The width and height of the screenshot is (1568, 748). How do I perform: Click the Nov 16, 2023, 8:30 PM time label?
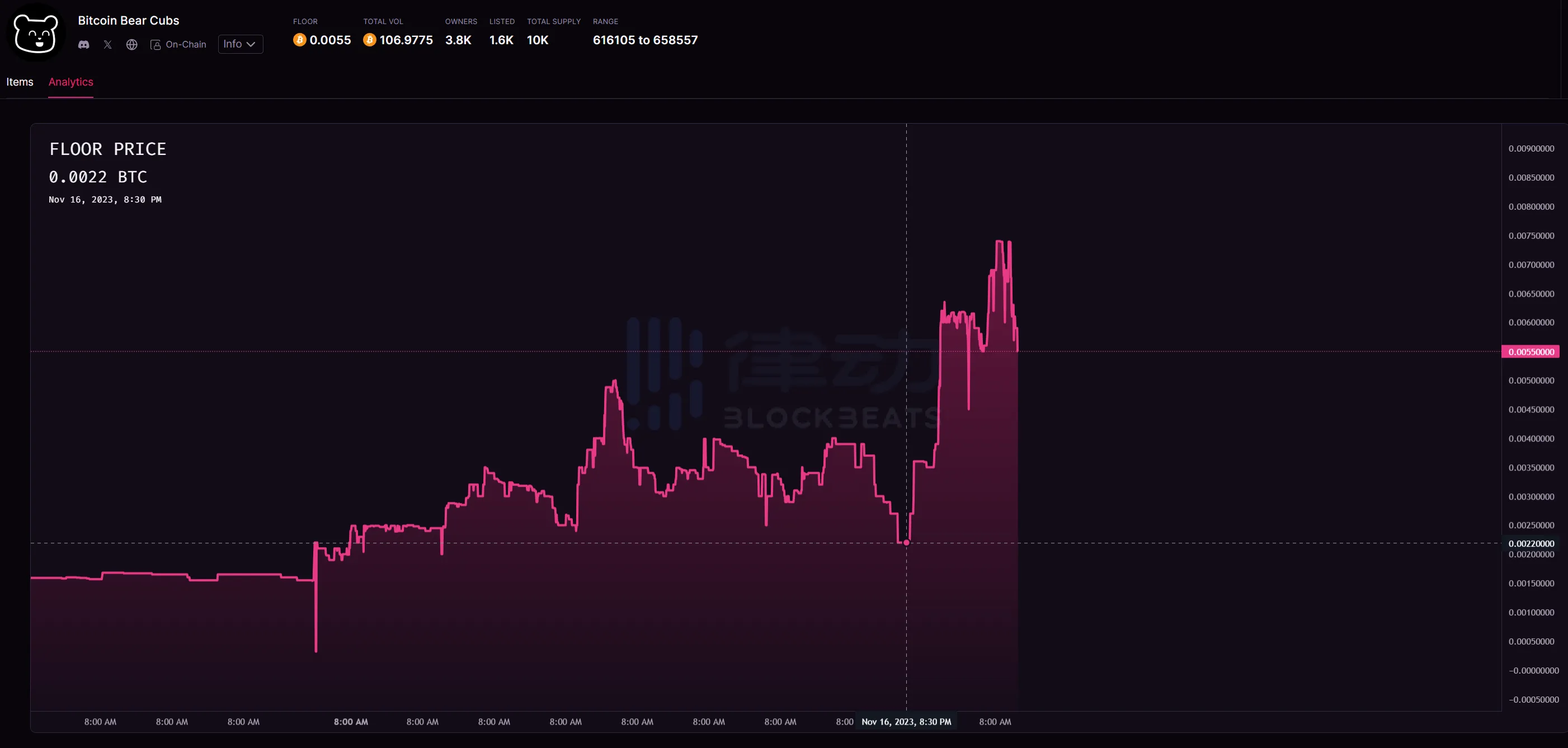click(906, 722)
